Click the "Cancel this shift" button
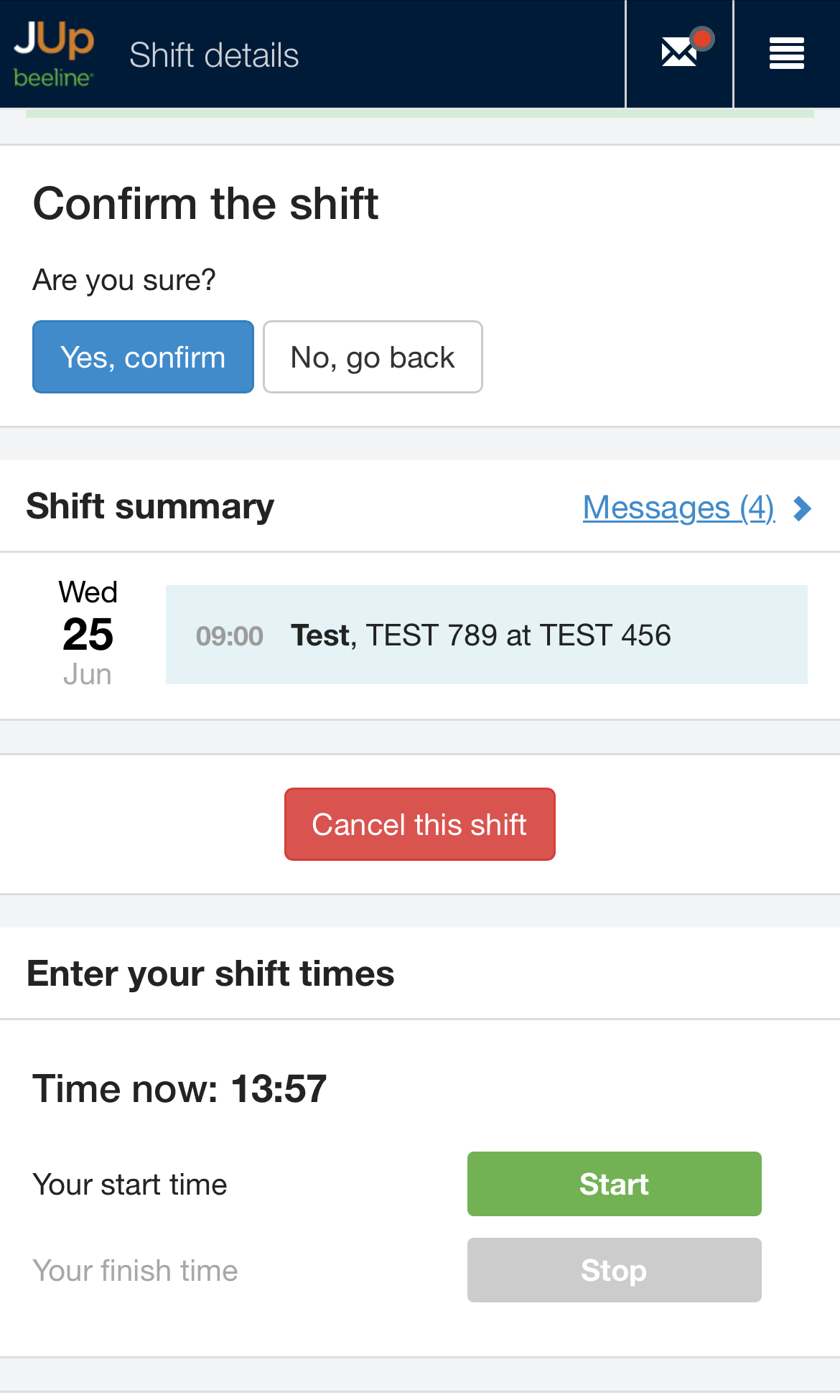The height and width of the screenshot is (1400, 840). coord(420,824)
